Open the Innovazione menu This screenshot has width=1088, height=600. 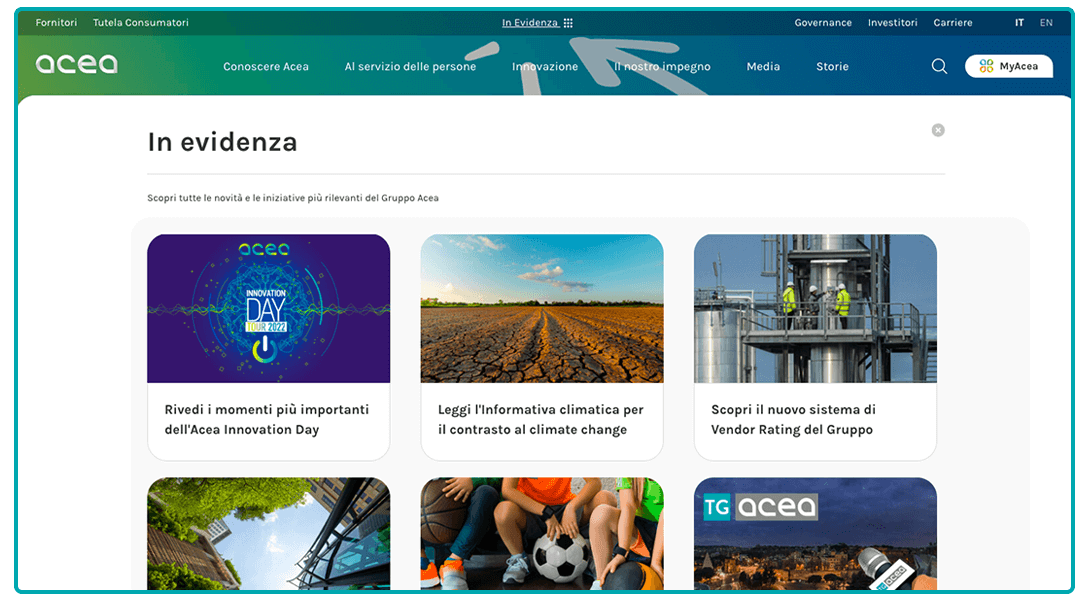(545, 67)
